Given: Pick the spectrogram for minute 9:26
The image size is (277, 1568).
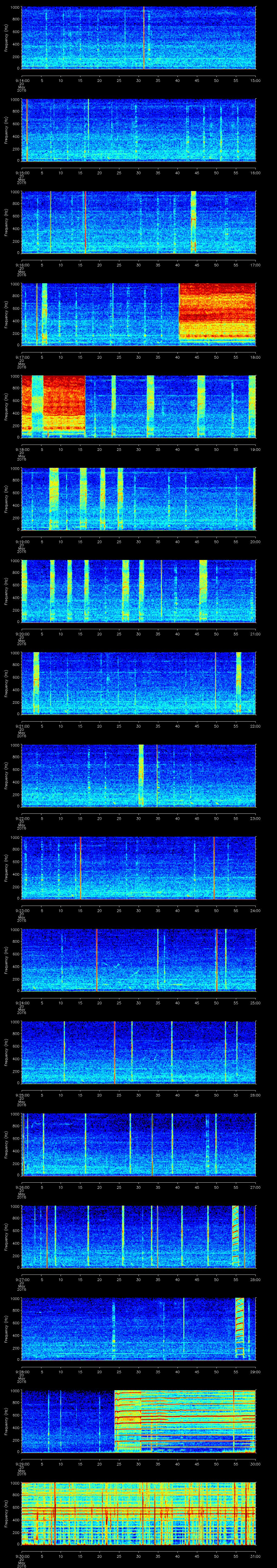Looking at the screenshot, I should pyautogui.click(x=138, y=1144).
